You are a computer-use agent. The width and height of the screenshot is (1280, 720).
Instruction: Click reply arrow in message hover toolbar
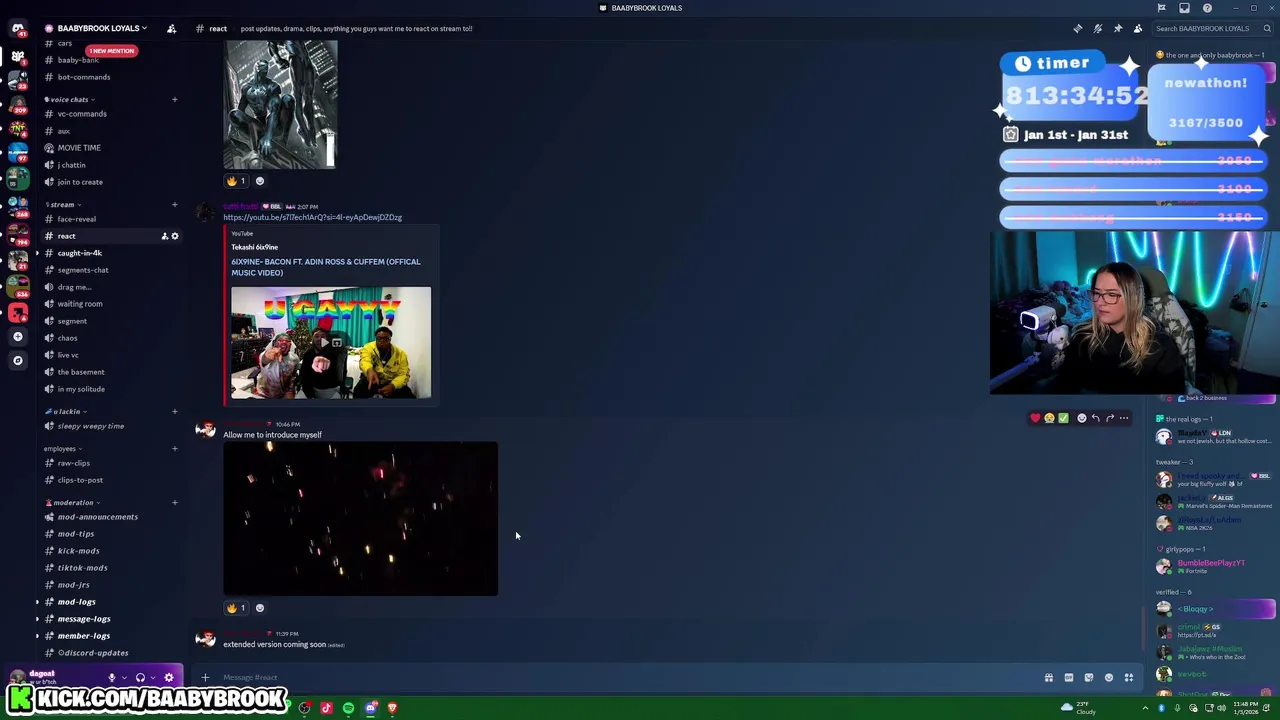pos(1095,418)
